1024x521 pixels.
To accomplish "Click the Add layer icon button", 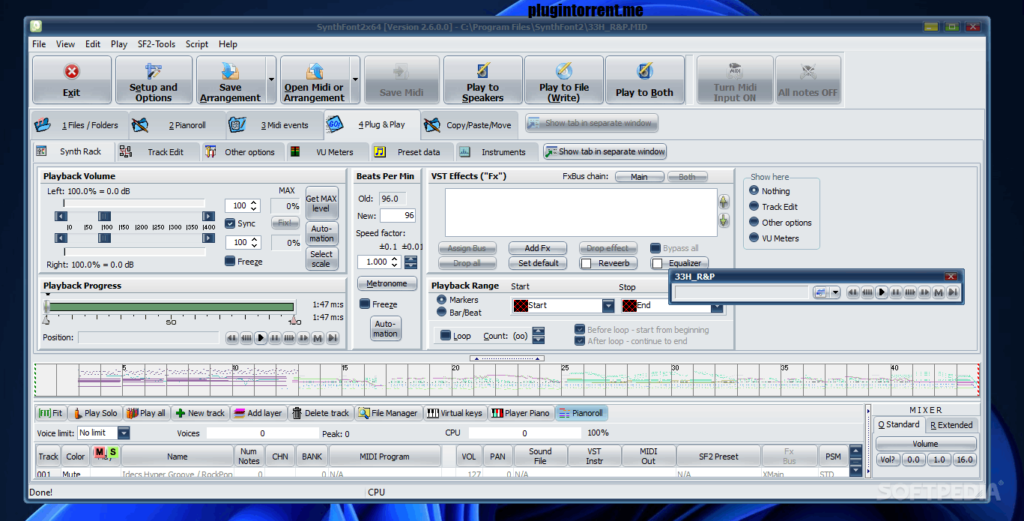I will (258, 413).
